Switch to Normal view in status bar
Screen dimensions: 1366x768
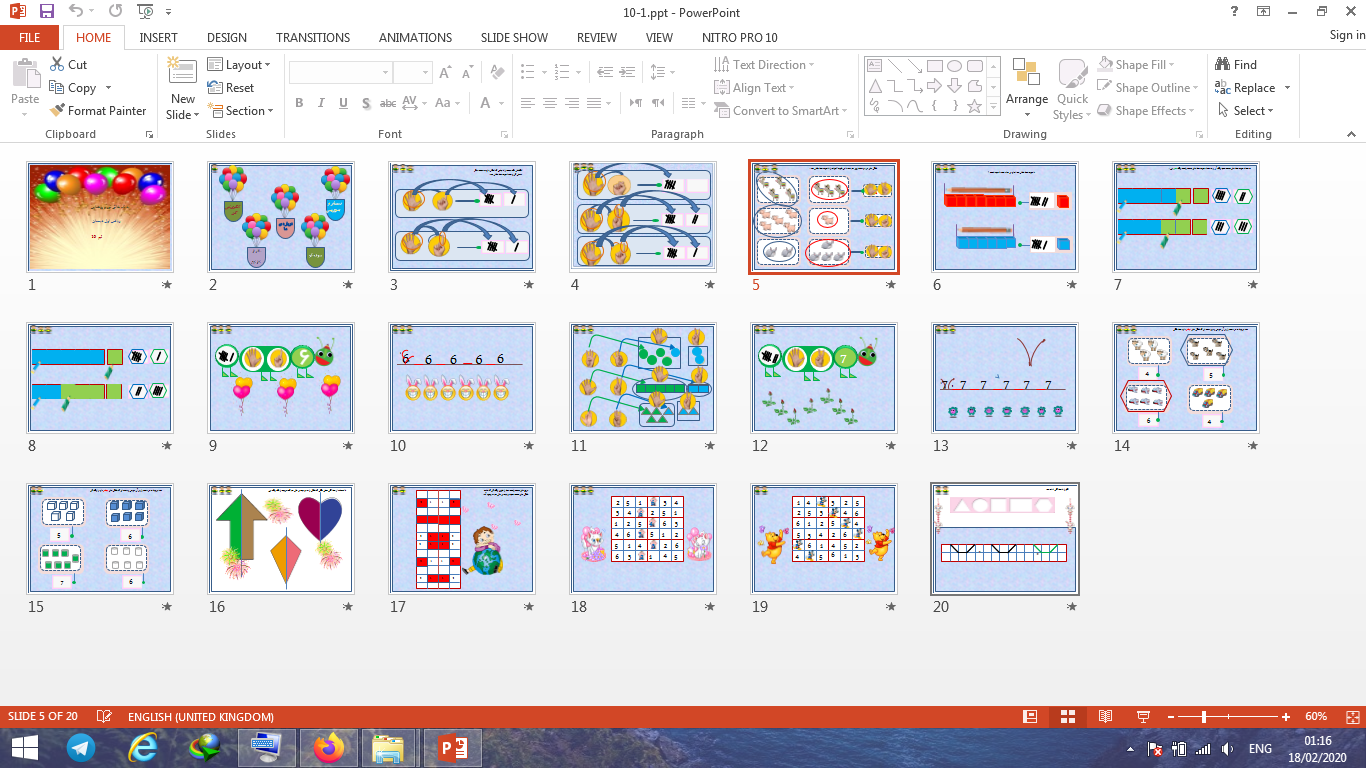[1030, 717]
